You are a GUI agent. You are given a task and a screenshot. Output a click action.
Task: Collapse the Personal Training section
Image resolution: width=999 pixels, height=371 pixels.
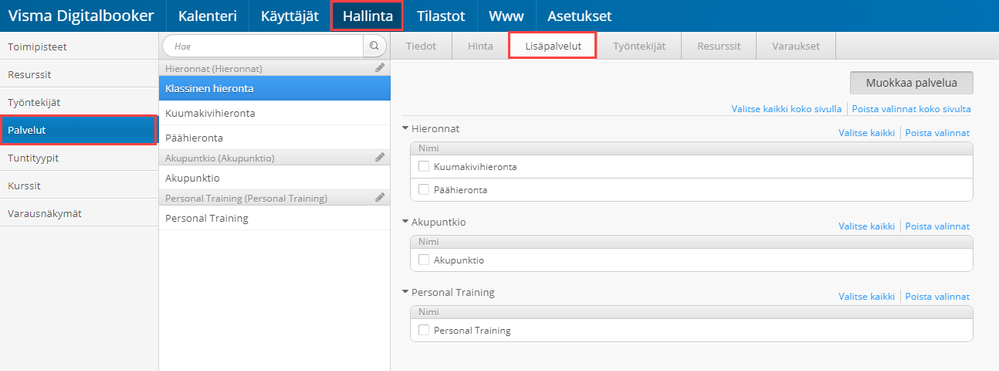click(x=406, y=292)
